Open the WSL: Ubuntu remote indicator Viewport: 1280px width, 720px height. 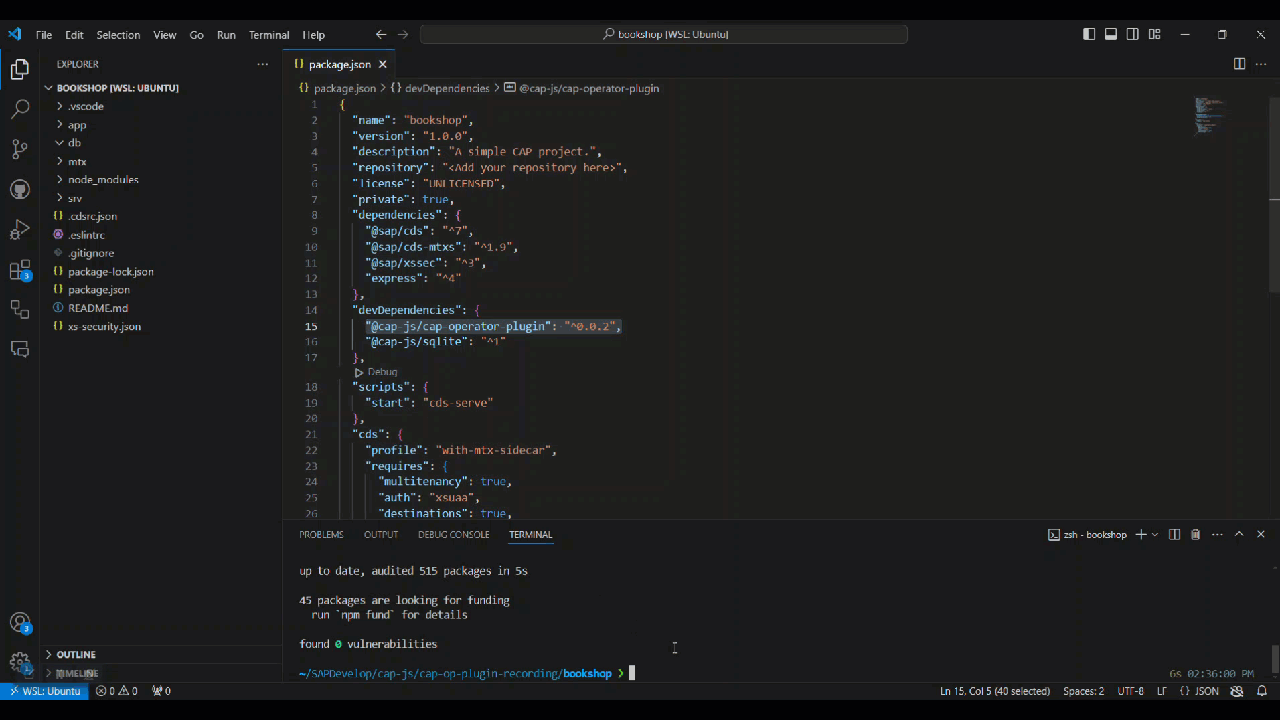coord(44,691)
